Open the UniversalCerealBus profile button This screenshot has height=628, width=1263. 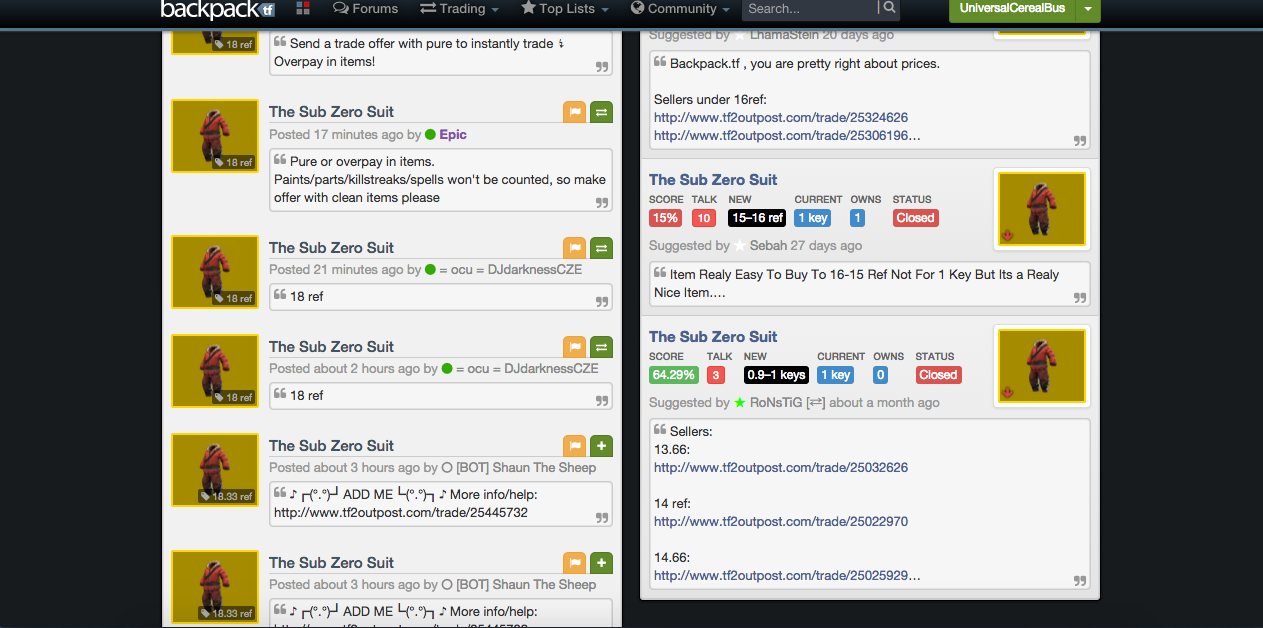click(1012, 9)
